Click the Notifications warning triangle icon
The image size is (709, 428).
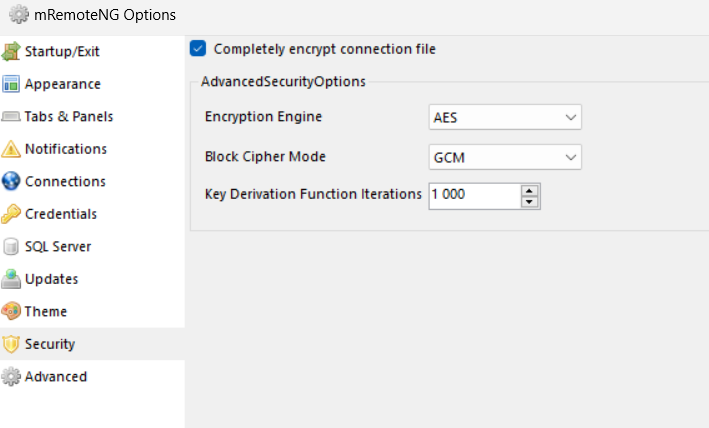(11, 149)
